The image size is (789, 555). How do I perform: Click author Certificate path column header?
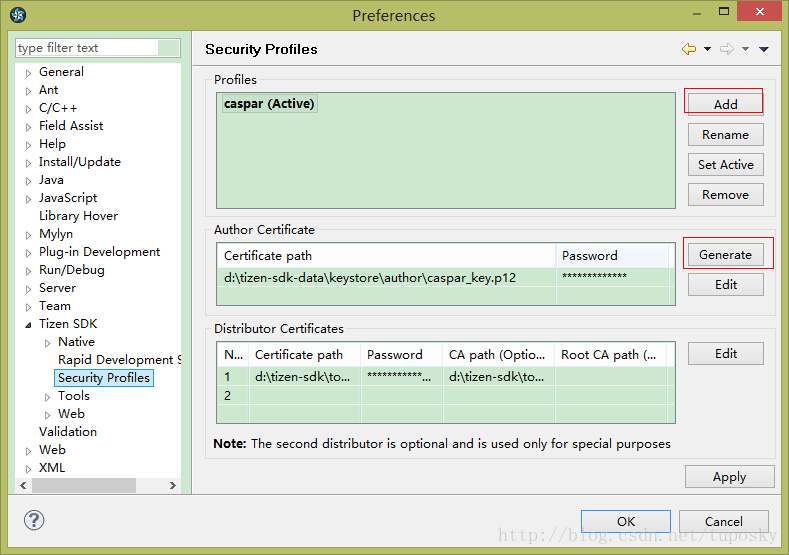(x=386, y=256)
